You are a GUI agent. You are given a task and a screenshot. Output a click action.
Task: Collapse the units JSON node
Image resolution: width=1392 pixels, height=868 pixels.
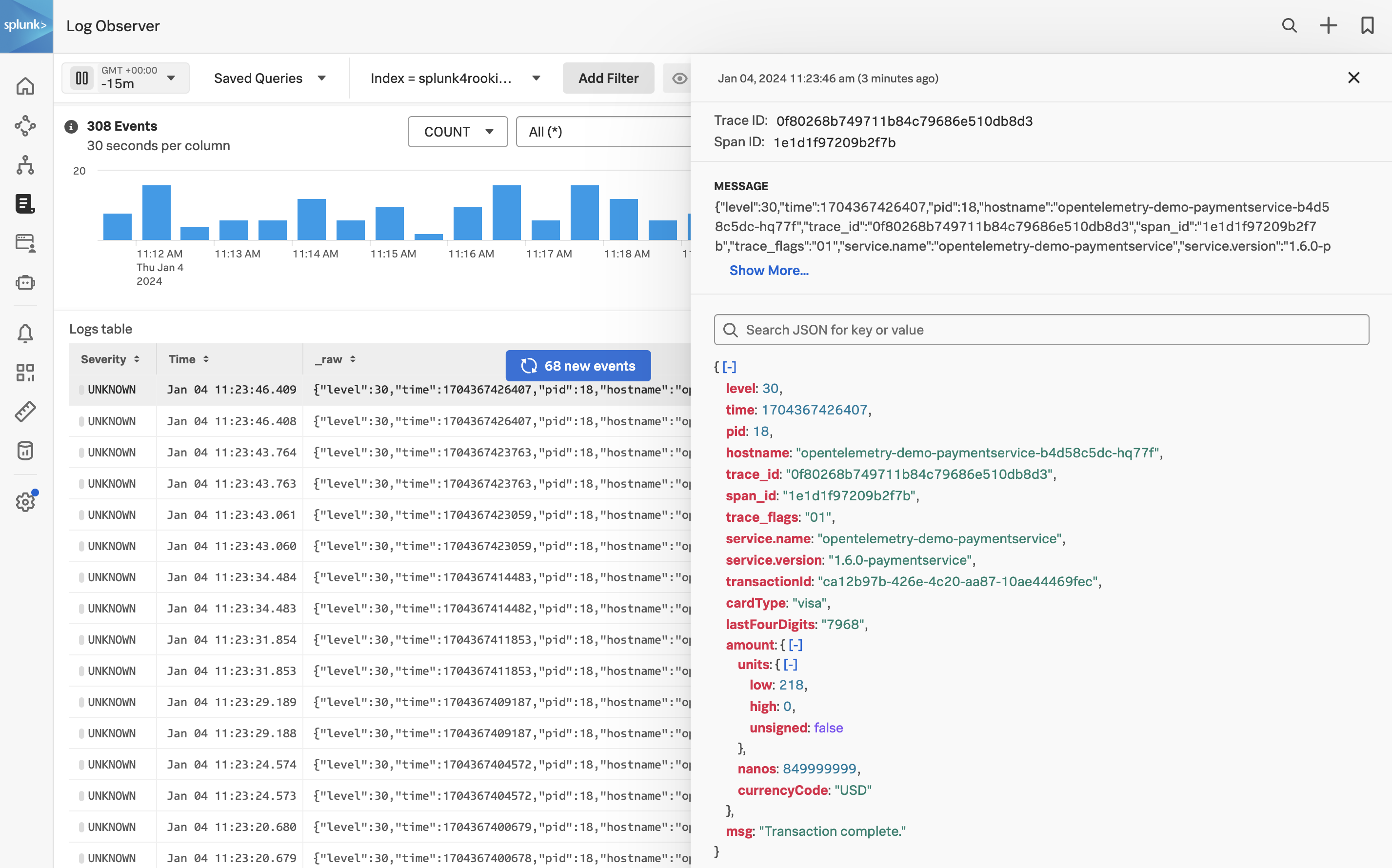pyautogui.click(x=791, y=664)
